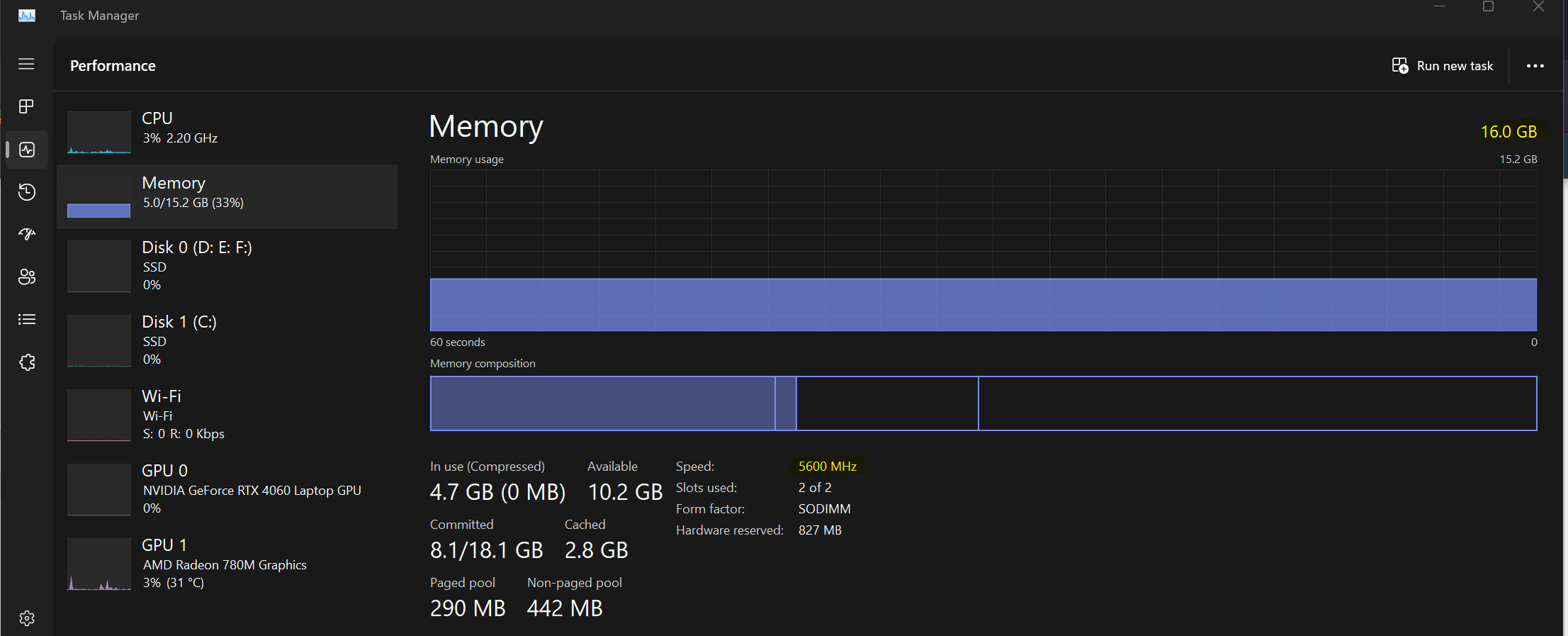Image resolution: width=1568 pixels, height=636 pixels.
Task: Click the Standby segment of memory composition
Action: [x=887, y=403]
